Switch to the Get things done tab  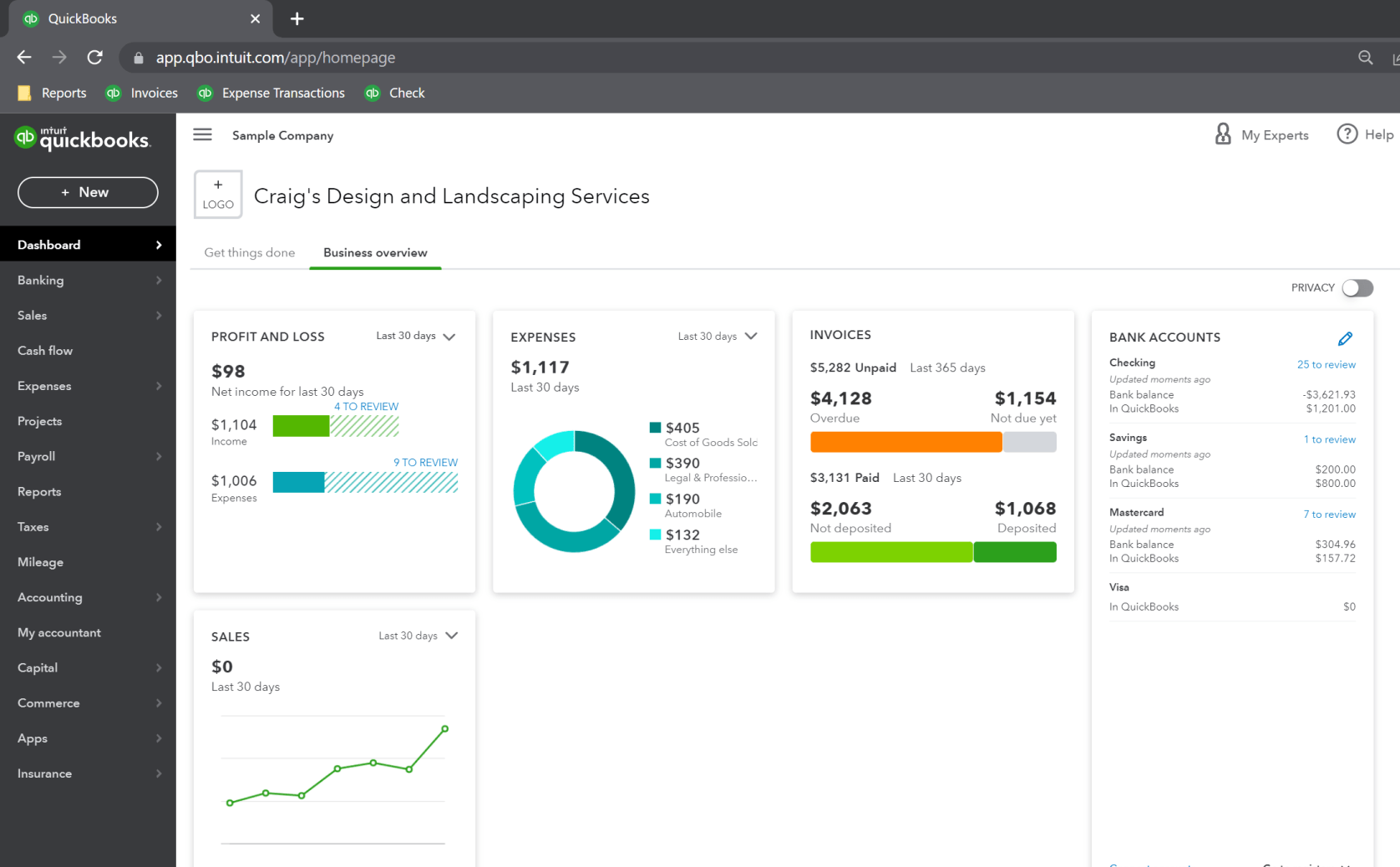[249, 252]
